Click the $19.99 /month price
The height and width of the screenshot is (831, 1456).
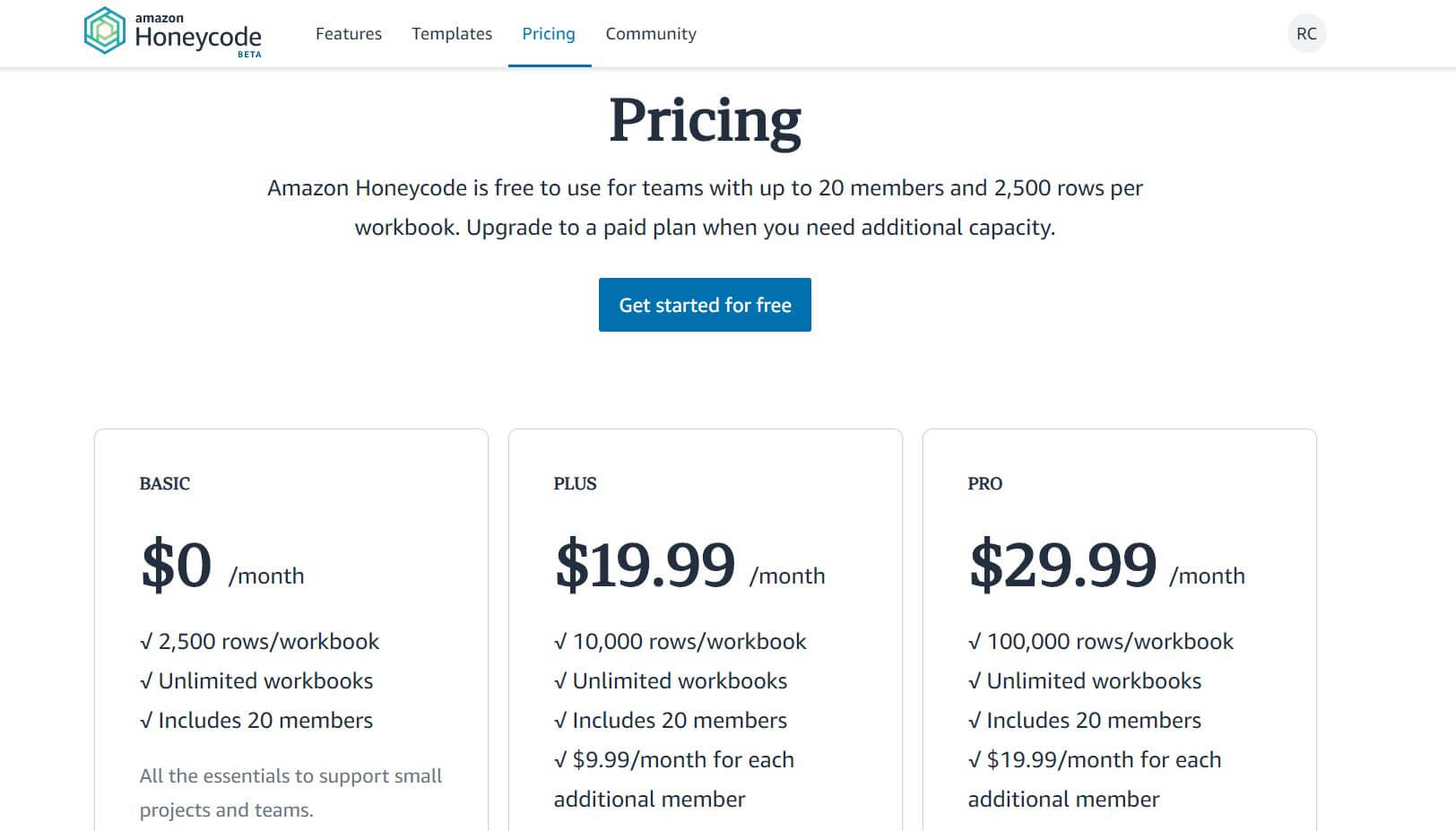pos(689,566)
